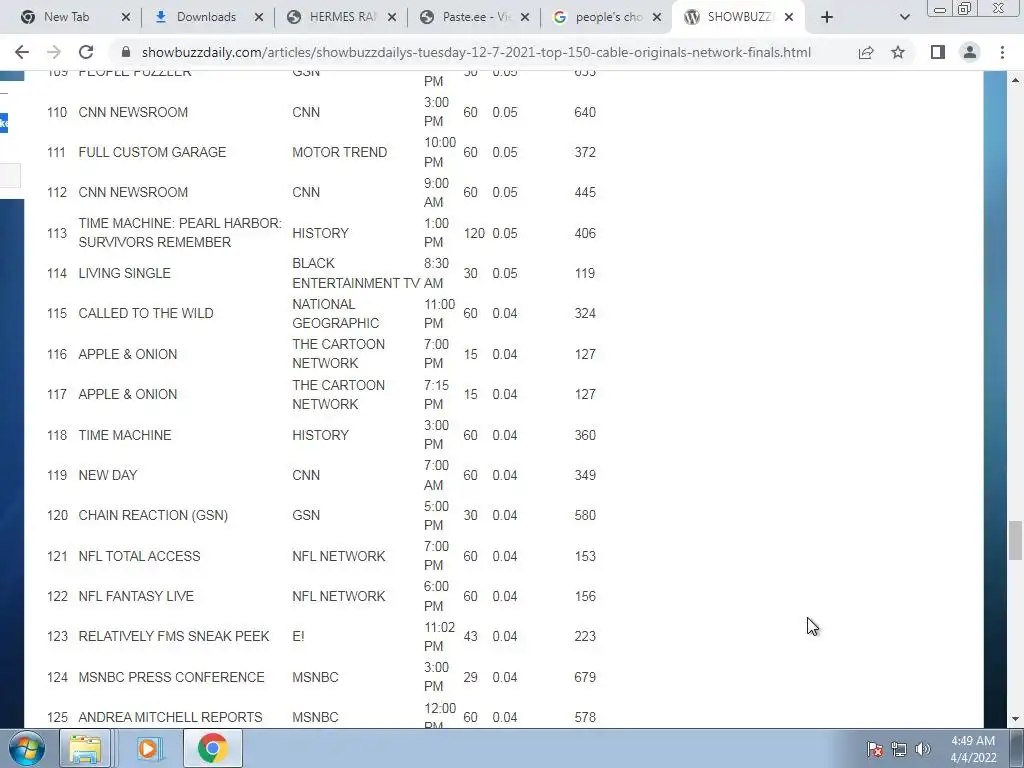
Task: Open the taskbar clock showing 4:49 AM
Action: [972, 749]
